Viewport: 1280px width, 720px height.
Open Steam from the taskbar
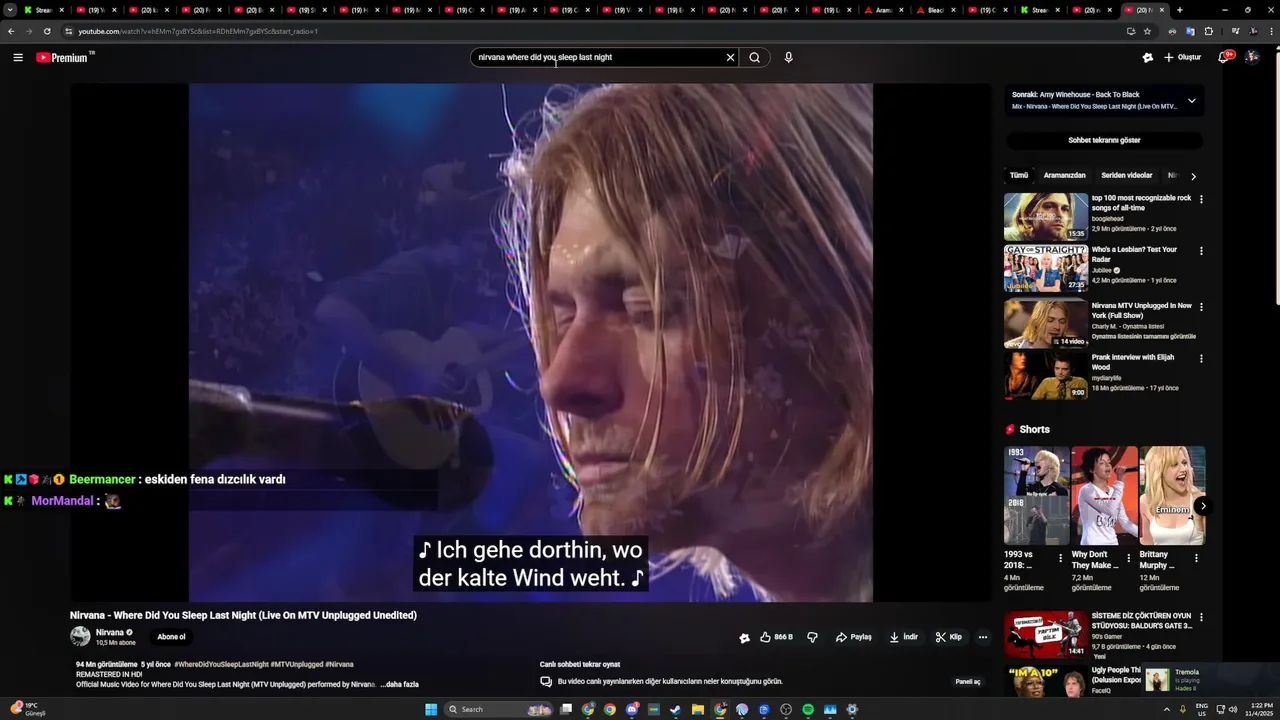coord(675,709)
